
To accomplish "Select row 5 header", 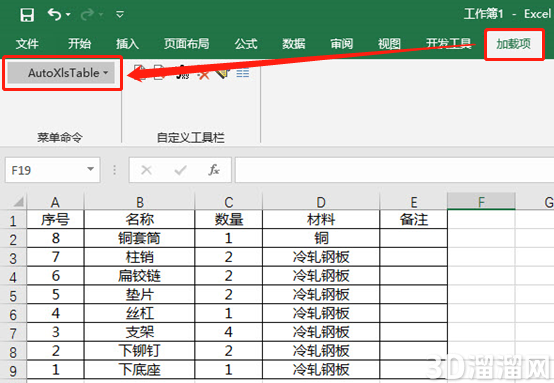I will click(x=13, y=295).
